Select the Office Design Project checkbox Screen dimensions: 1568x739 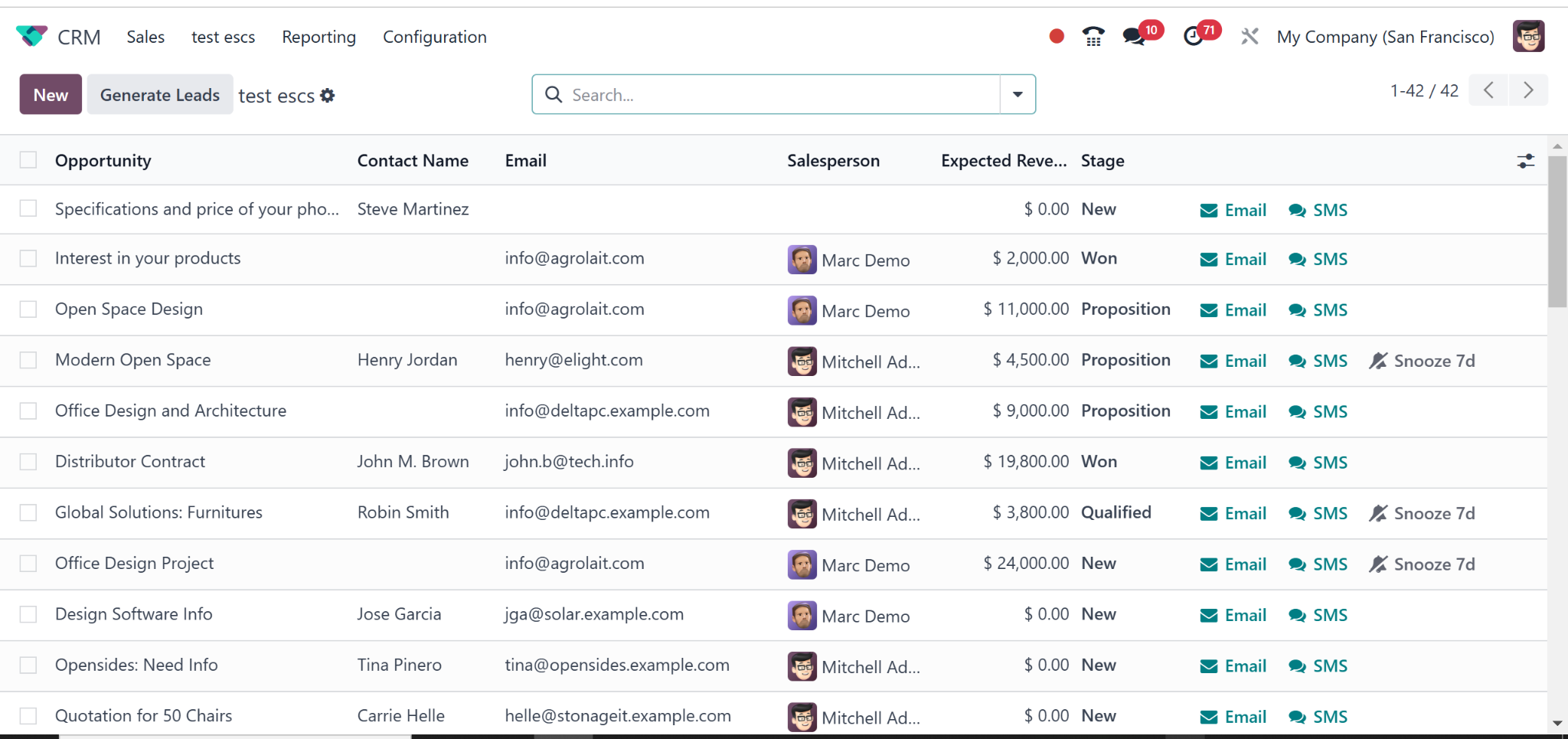pos(28,563)
